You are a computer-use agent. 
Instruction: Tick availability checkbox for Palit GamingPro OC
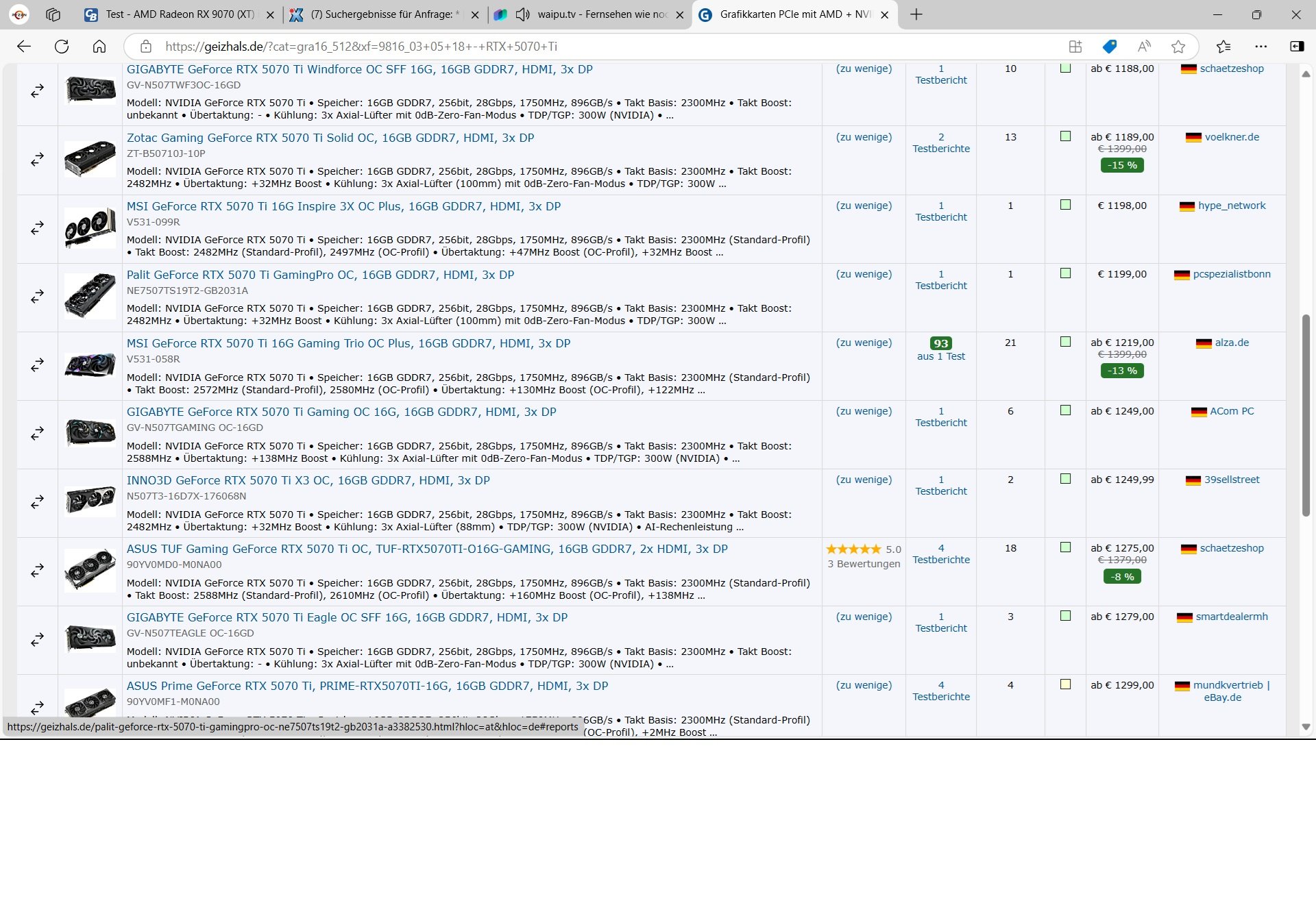pos(1065,273)
